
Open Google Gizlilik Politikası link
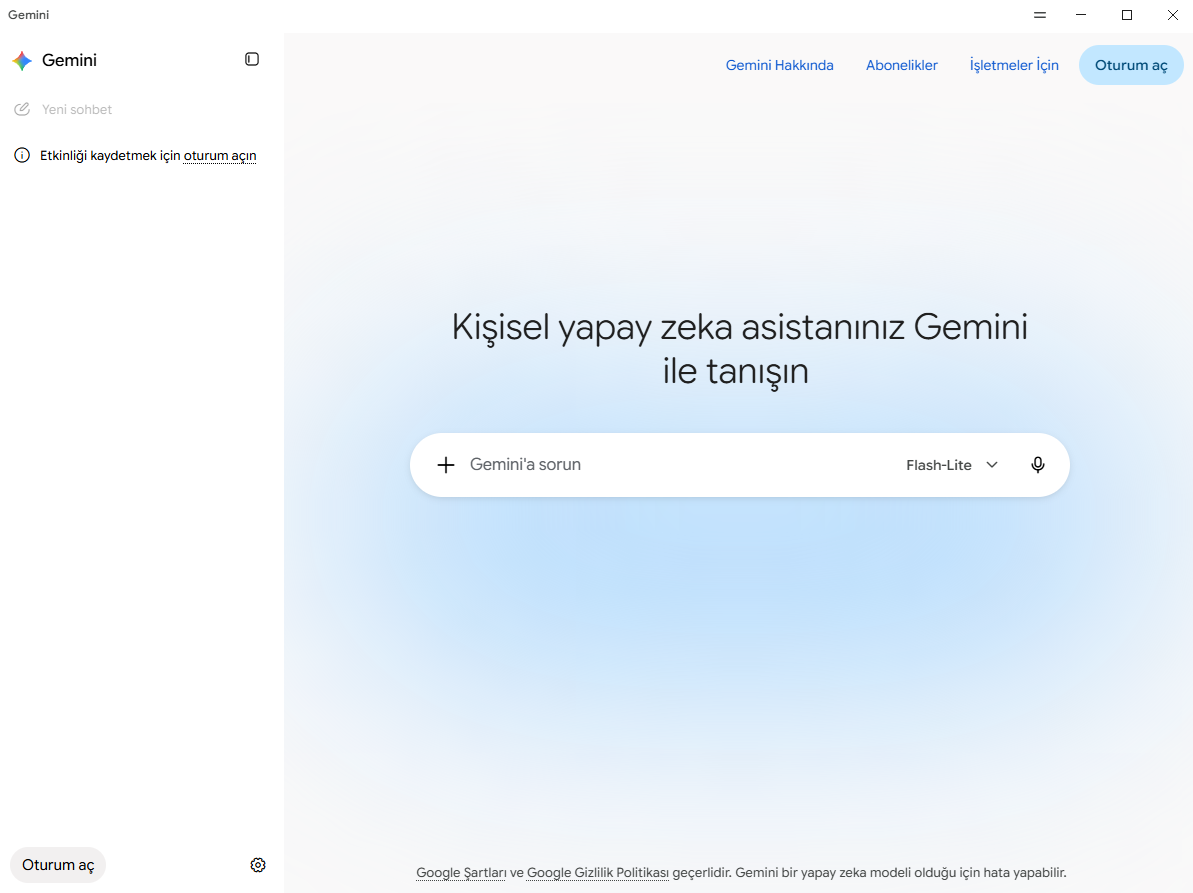597,872
